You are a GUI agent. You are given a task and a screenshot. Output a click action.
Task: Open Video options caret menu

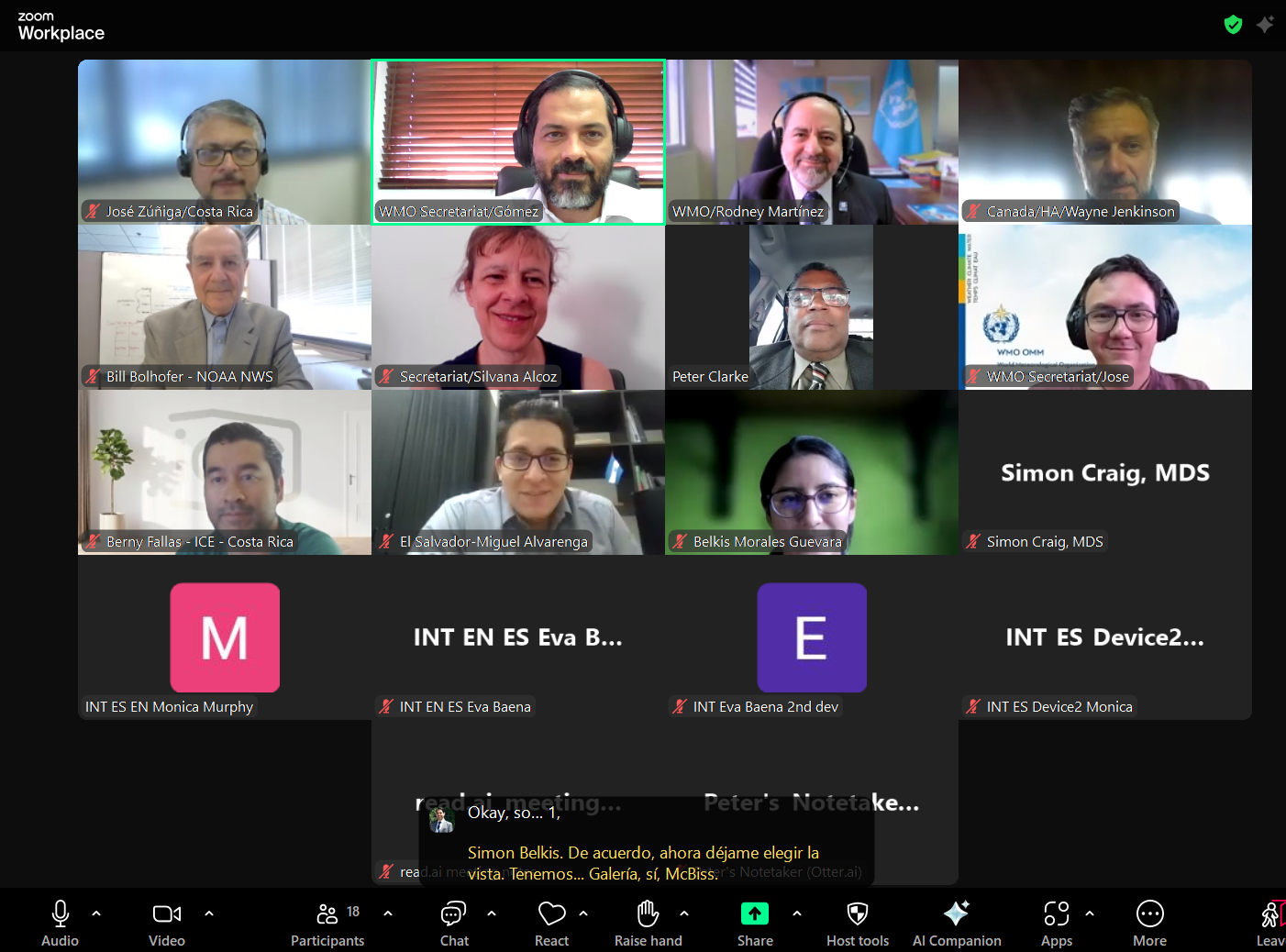coord(209,913)
